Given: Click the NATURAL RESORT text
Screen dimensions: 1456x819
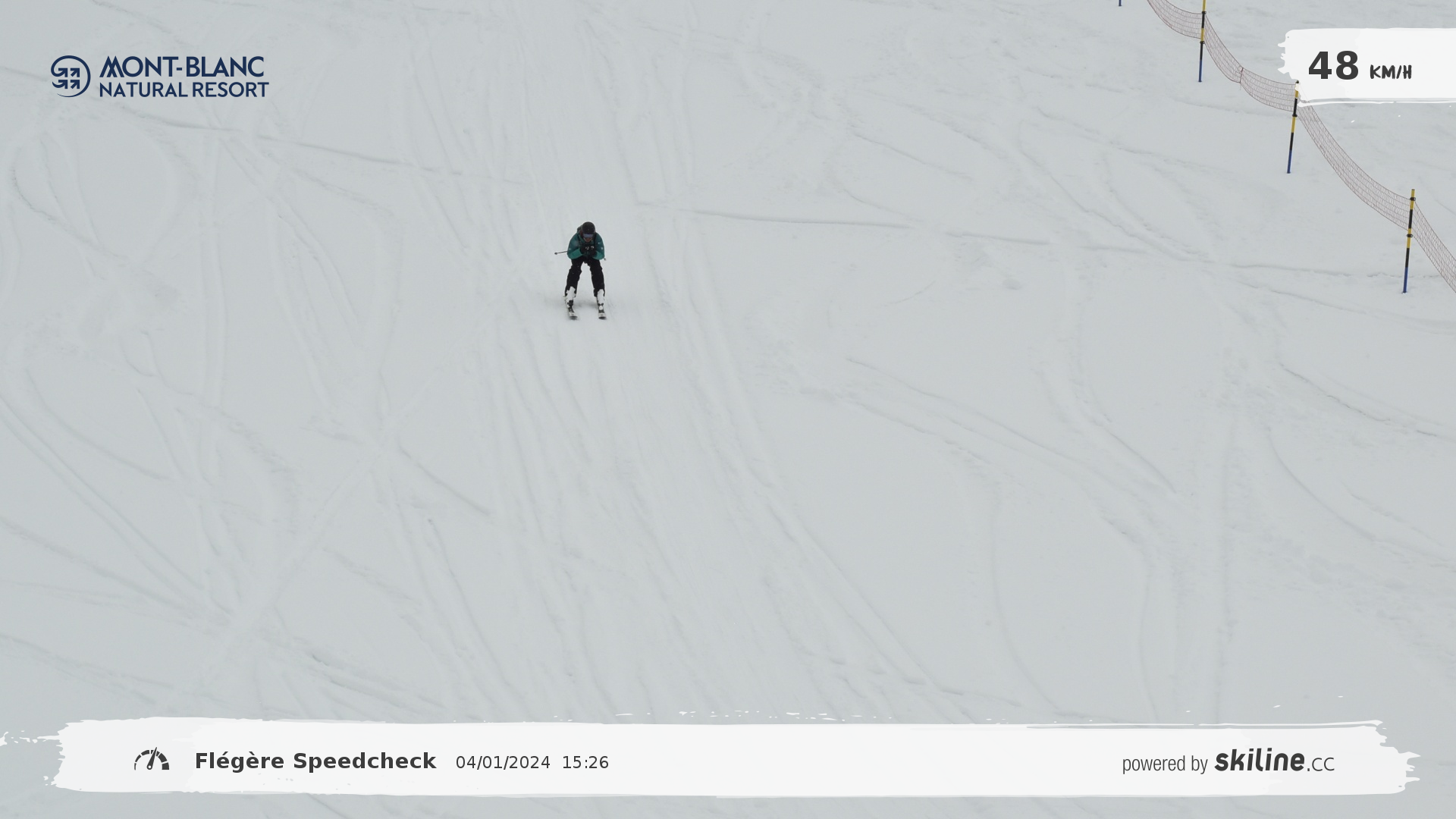Looking at the screenshot, I should (x=184, y=89).
